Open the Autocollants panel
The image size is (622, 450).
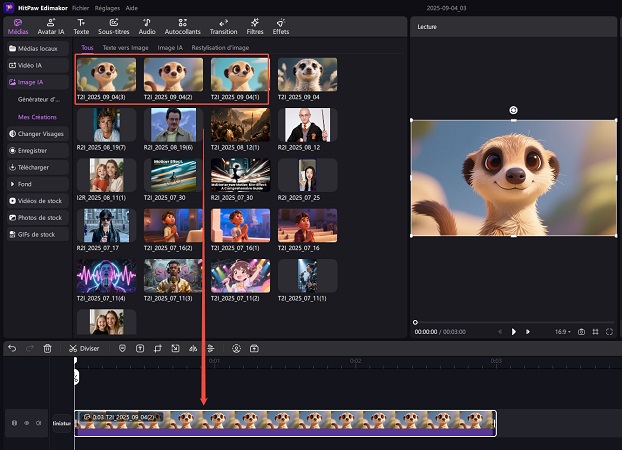tap(182, 27)
